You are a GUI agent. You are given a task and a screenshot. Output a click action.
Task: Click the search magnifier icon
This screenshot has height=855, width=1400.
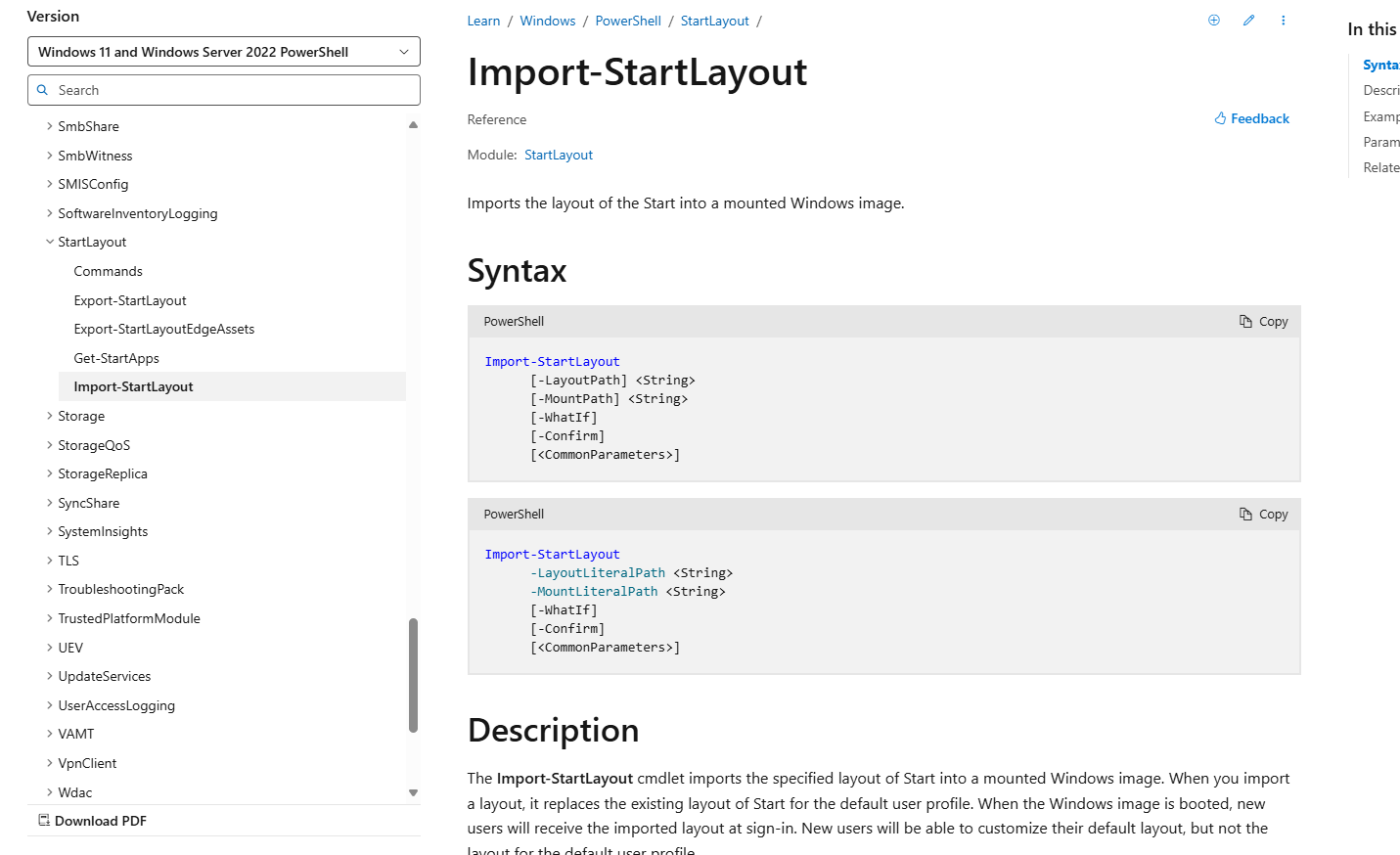[42, 90]
